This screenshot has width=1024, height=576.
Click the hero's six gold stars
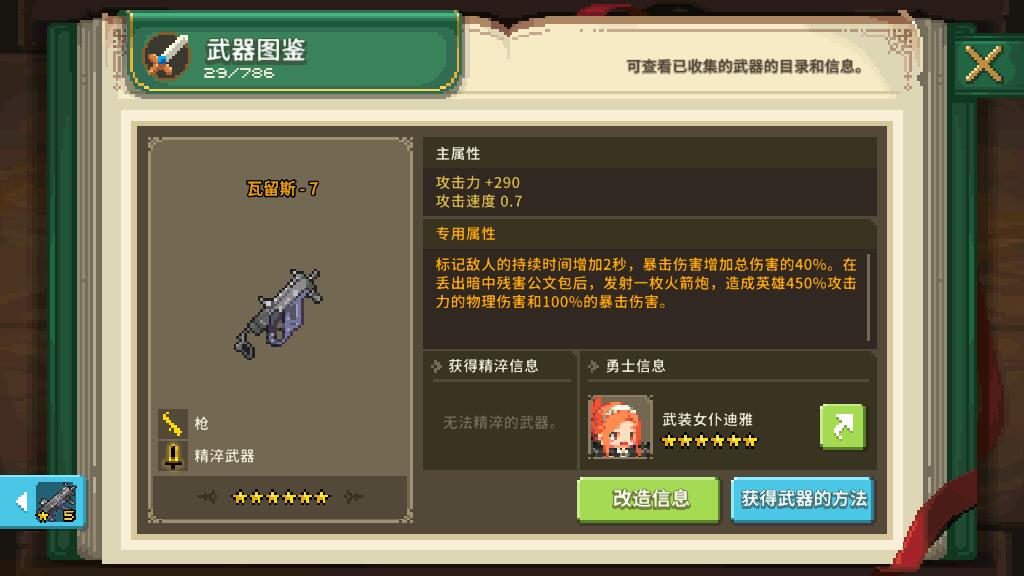tap(709, 441)
